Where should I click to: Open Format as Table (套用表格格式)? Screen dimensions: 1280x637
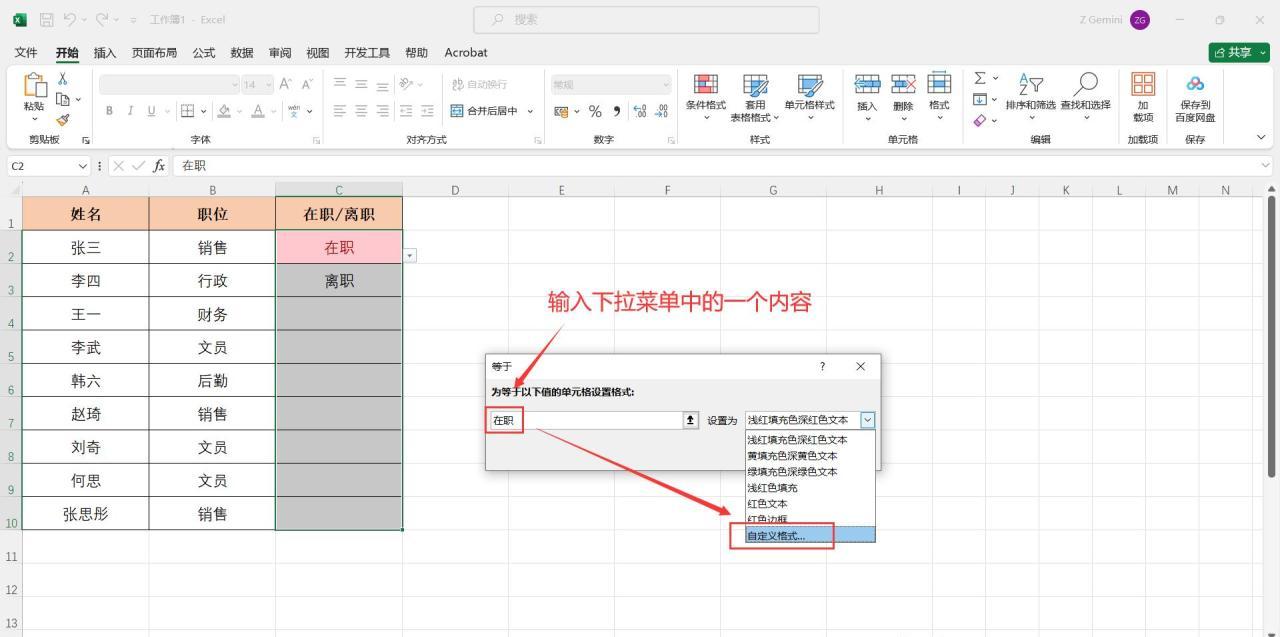tap(756, 97)
